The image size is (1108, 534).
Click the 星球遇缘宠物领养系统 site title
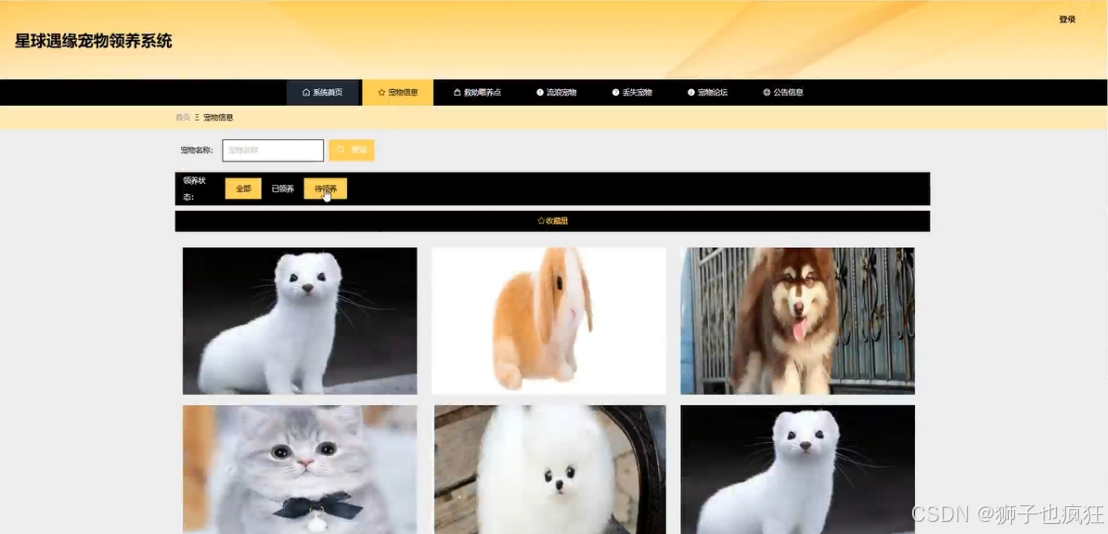pyautogui.click(x=93, y=41)
